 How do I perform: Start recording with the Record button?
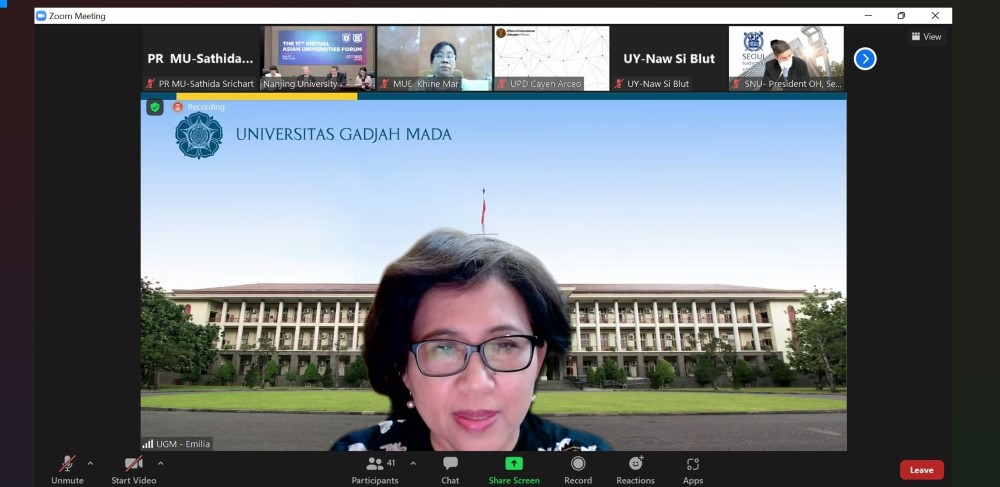coord(578,465)
